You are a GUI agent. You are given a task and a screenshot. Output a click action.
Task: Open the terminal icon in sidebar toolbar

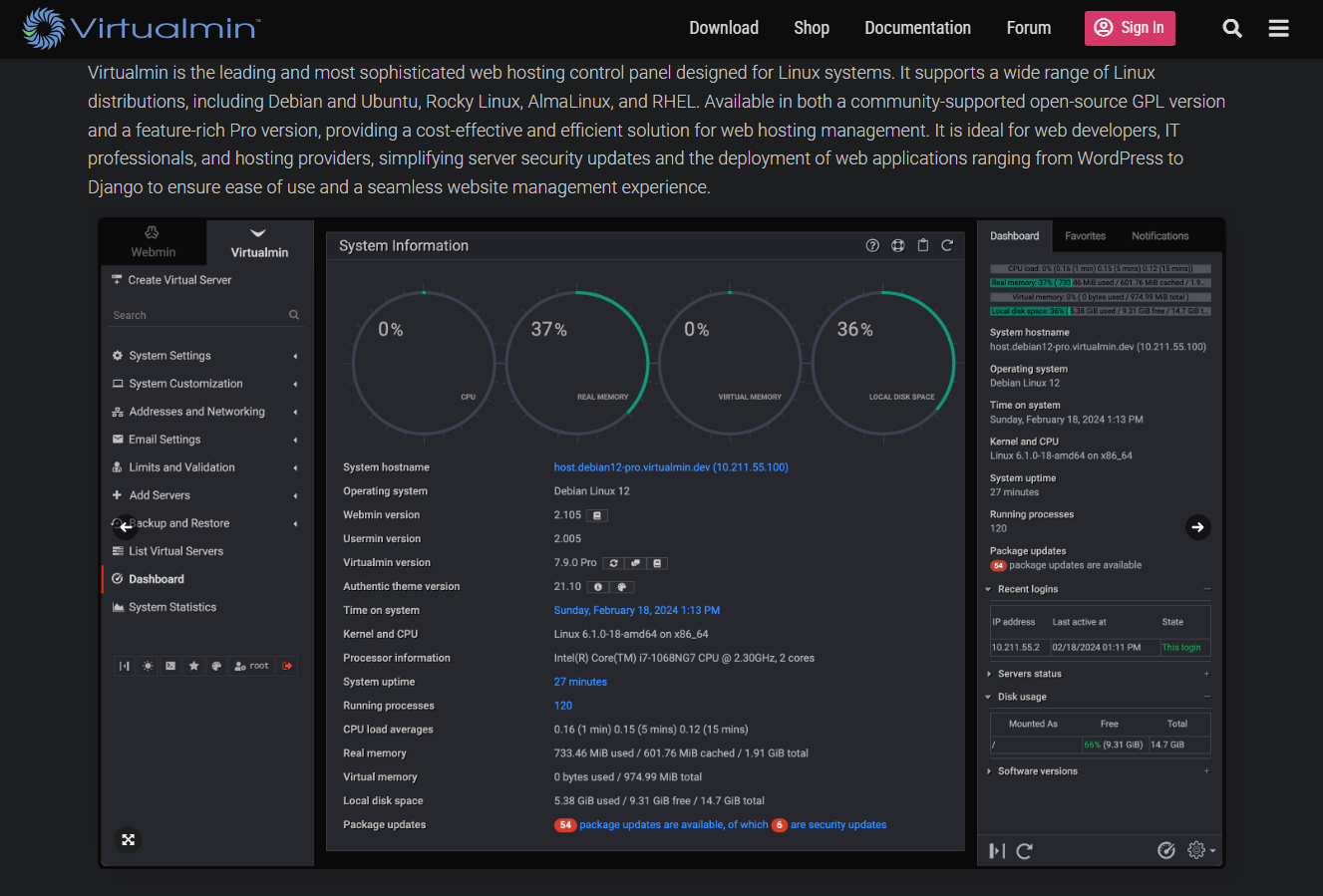tap(170, 666)
